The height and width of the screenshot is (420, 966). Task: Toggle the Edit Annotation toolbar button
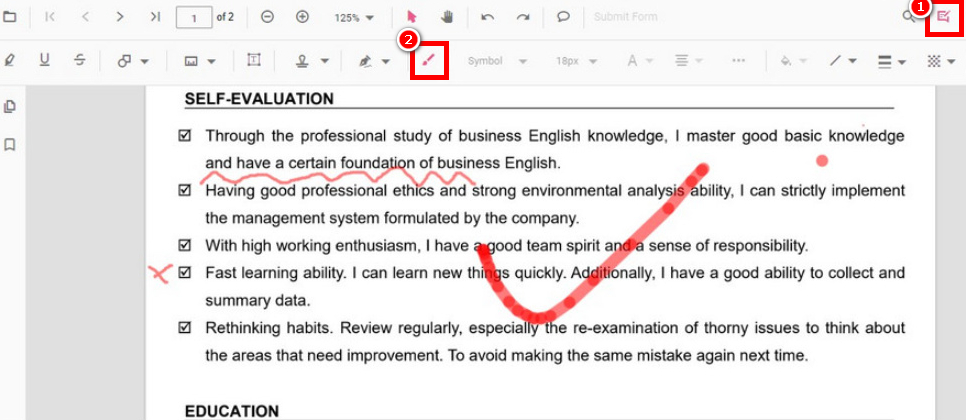pyautogui.click(x=943, y=18)
